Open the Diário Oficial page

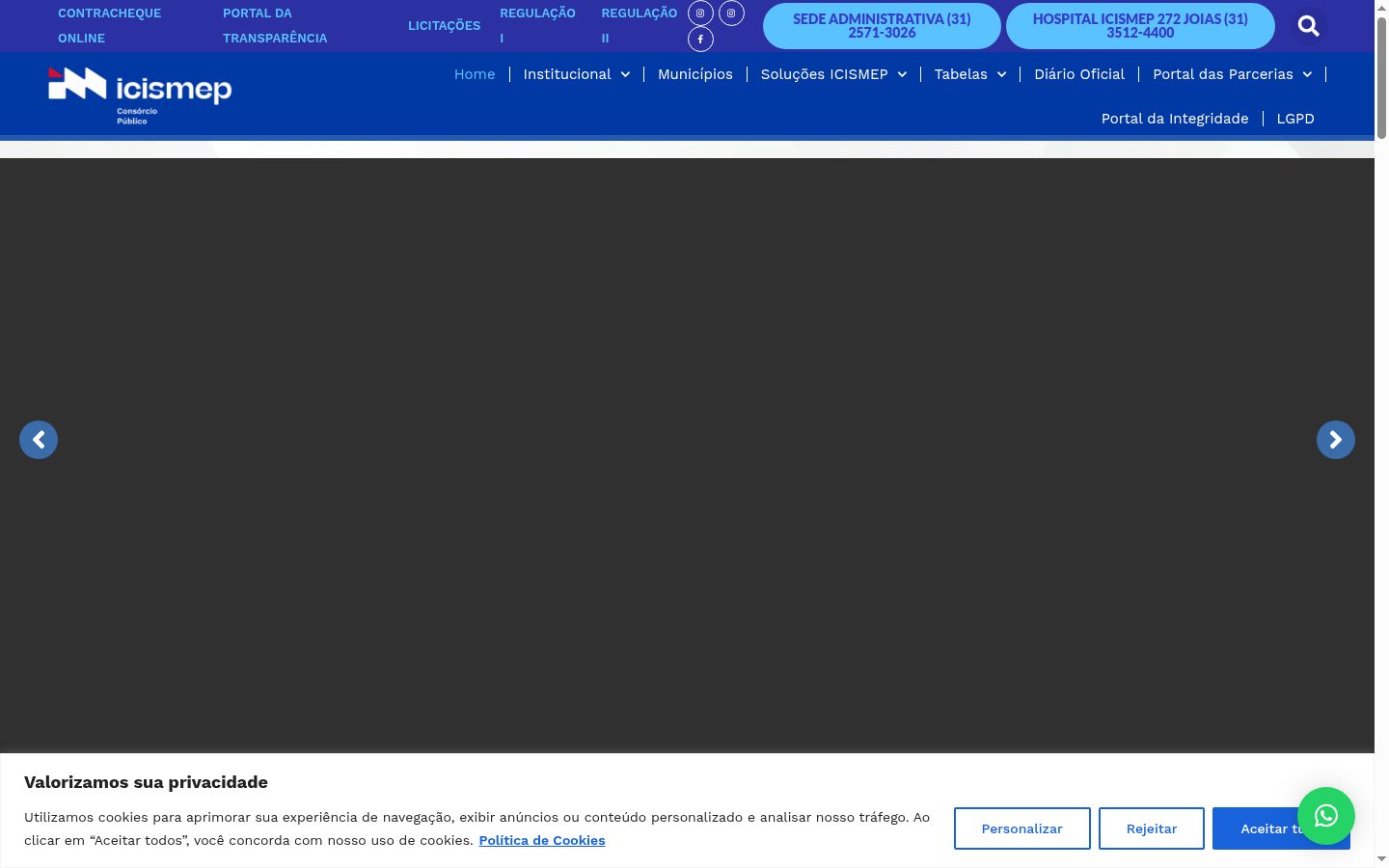[1079, 74]
